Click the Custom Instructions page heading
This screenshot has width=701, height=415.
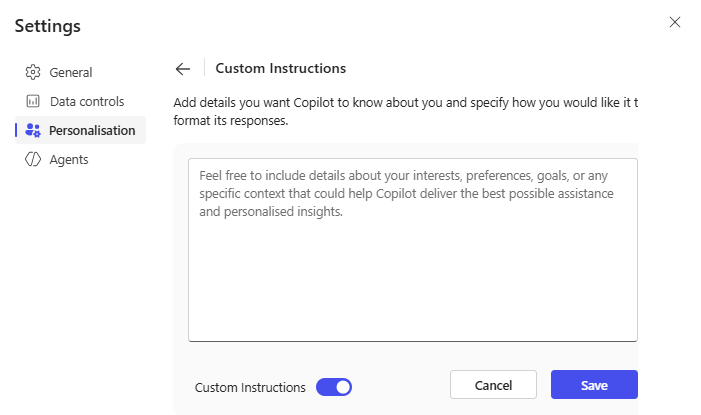[x=281, y=69]
